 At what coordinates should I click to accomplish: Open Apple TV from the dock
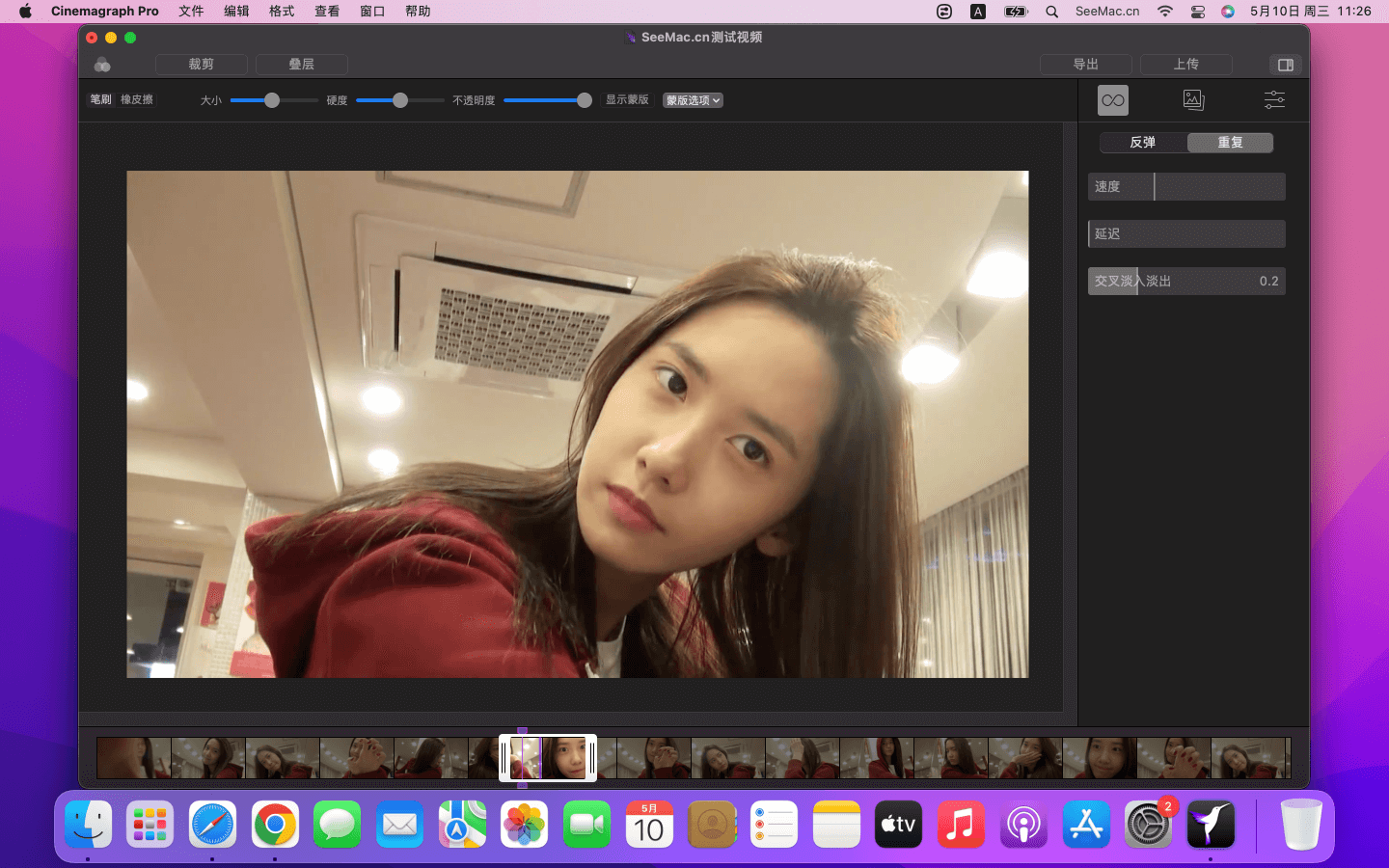point(898,825)
